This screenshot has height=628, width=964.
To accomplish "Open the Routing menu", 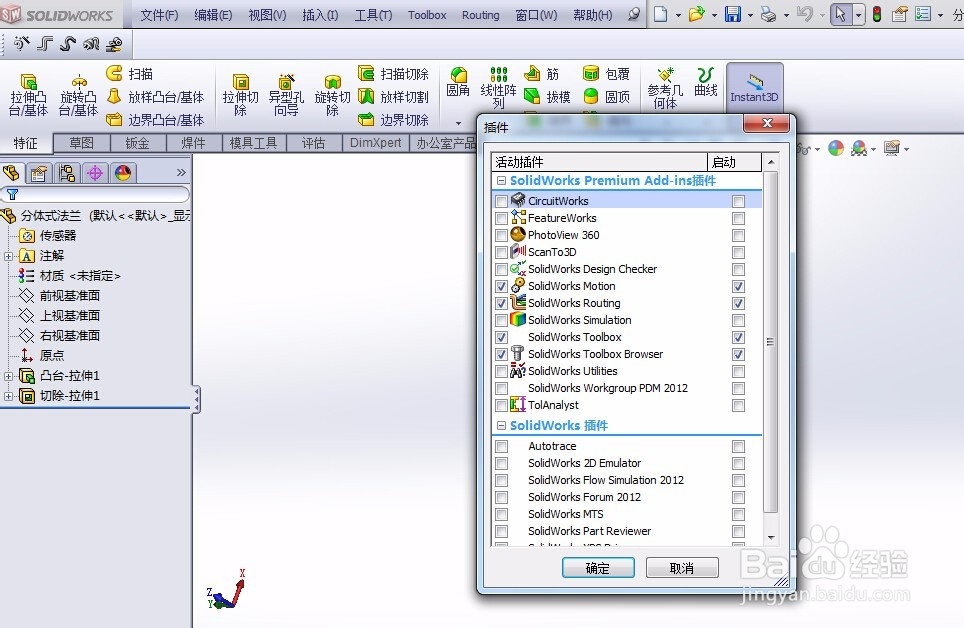I will click(x=481, y=15).
